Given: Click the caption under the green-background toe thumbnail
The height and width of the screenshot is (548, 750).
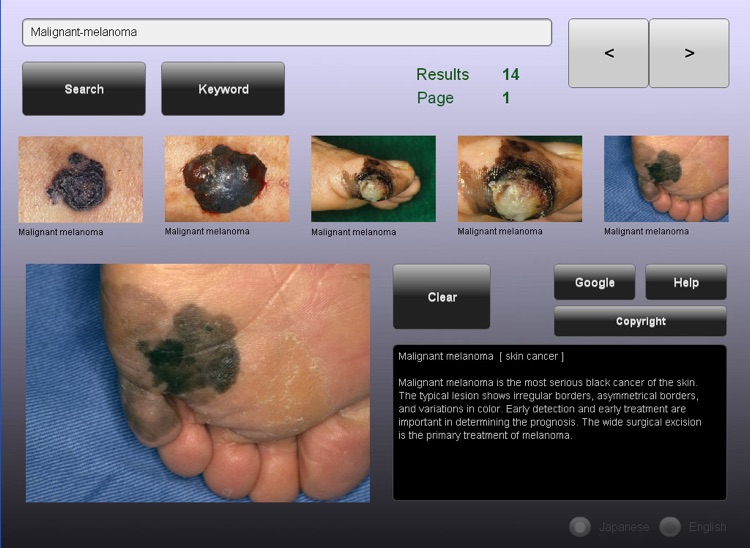Looking at the screenshot, I should (x=353, y=232).
